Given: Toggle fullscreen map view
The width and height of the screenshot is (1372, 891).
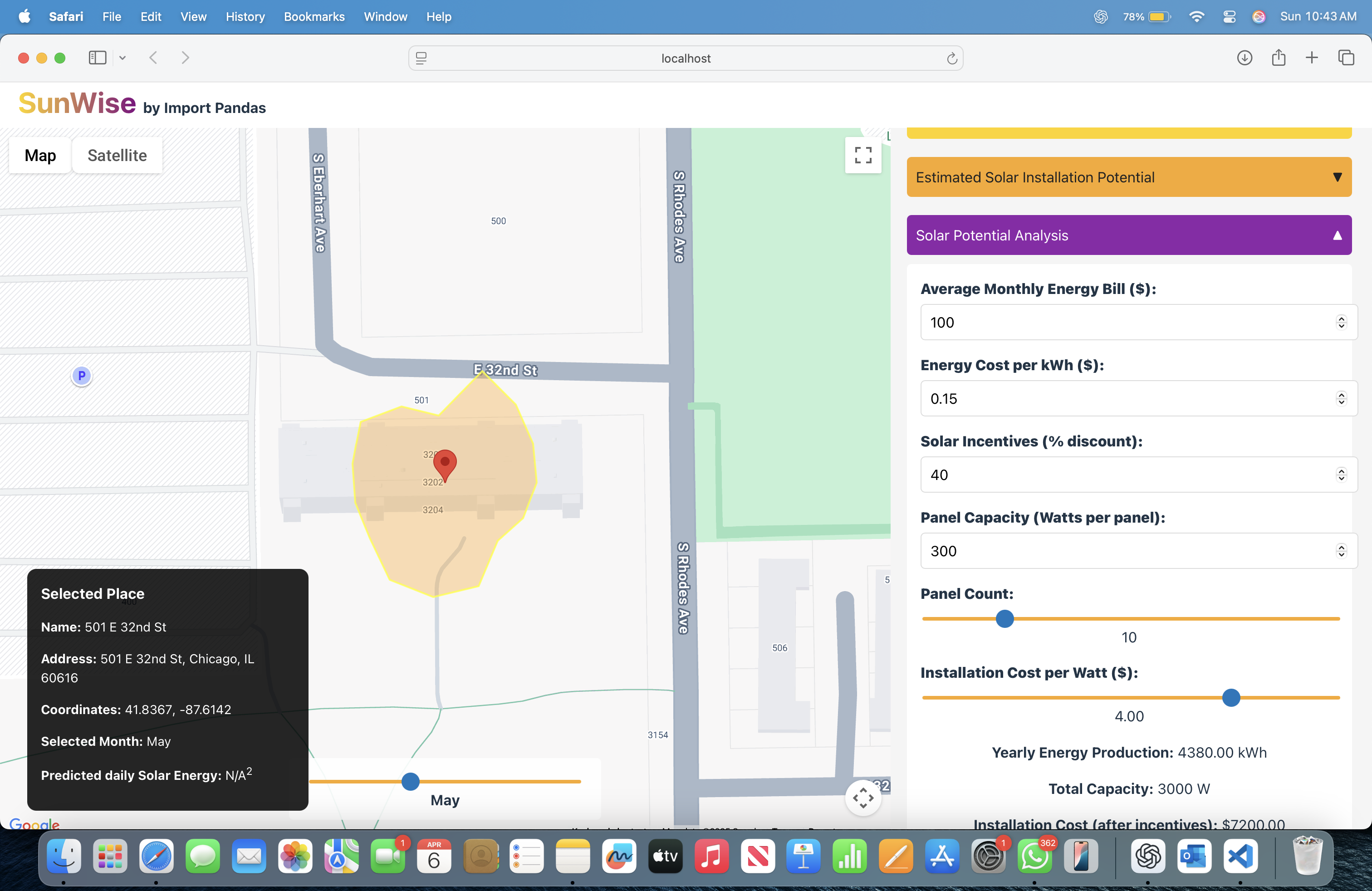Looking at the screenshot, I should (x=862, y=155).
